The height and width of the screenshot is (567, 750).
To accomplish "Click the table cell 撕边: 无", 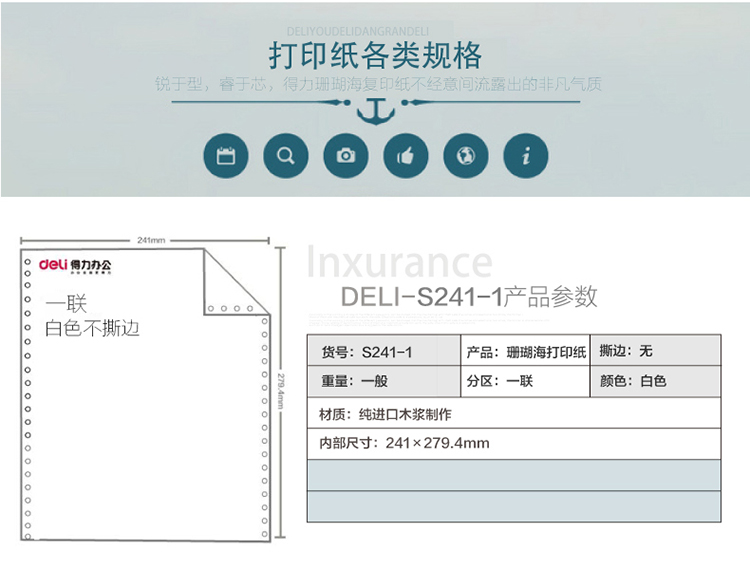I will point(656,351).
